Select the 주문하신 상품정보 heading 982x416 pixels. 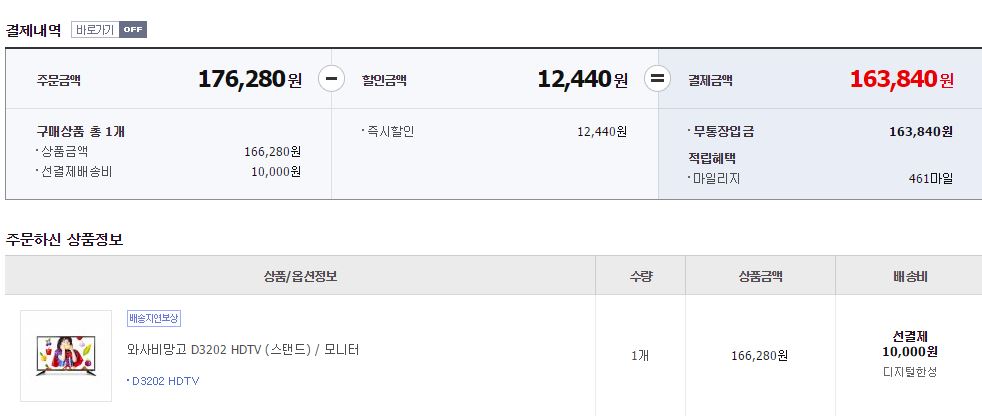(65, 240)
